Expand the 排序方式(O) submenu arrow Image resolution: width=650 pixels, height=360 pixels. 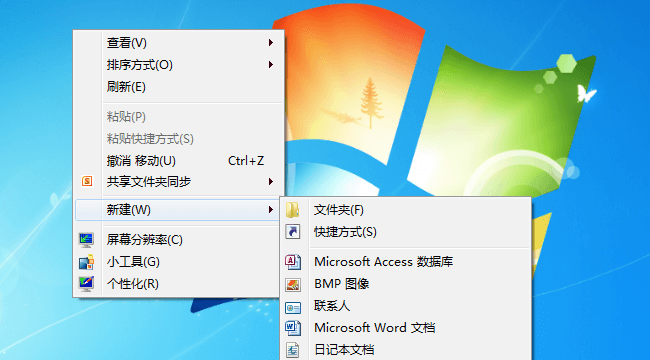[x=271, y=64]
